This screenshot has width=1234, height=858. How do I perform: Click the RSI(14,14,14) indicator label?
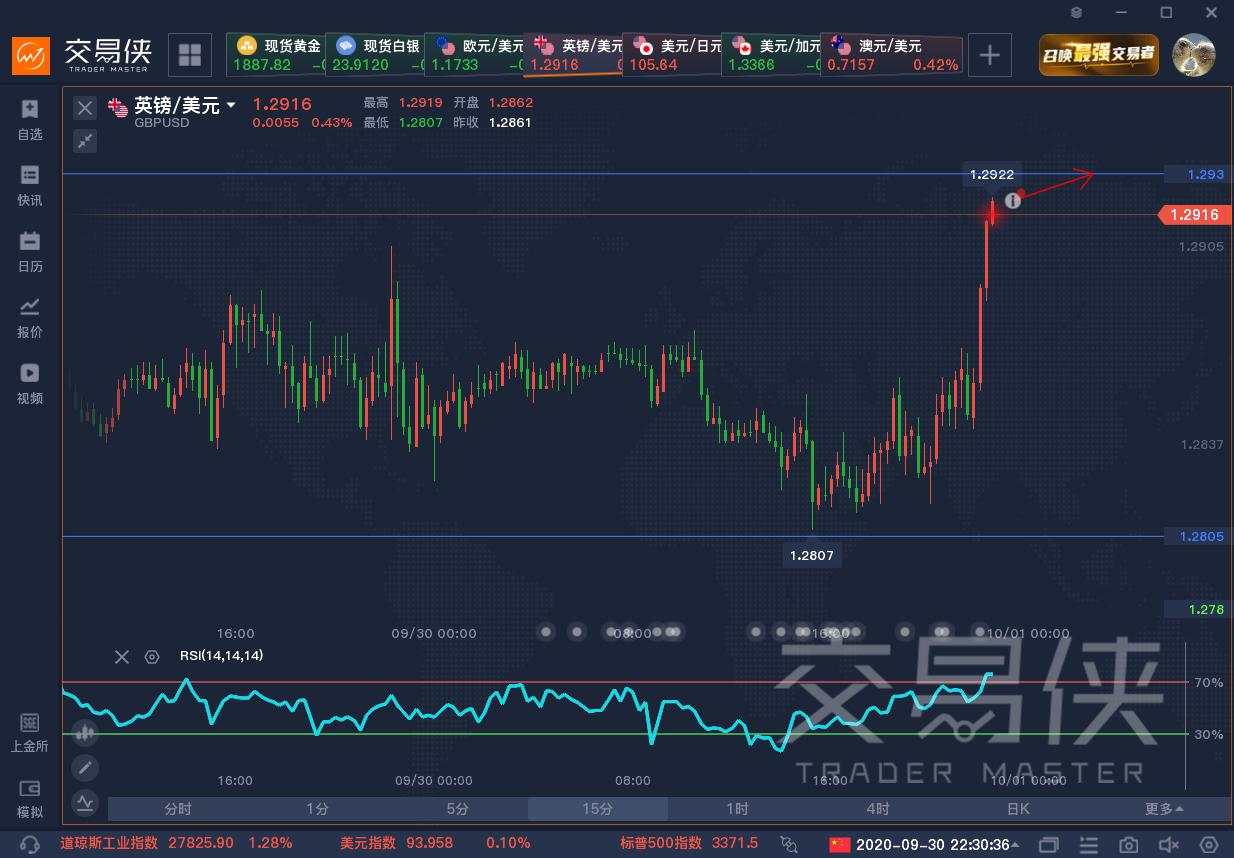pyautogui.click(x=222, y=656)
